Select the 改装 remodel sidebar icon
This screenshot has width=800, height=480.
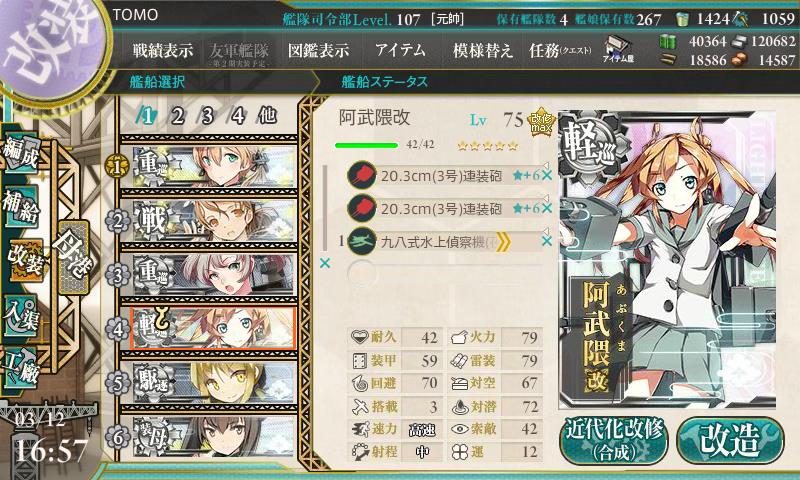tap(24, 261)
